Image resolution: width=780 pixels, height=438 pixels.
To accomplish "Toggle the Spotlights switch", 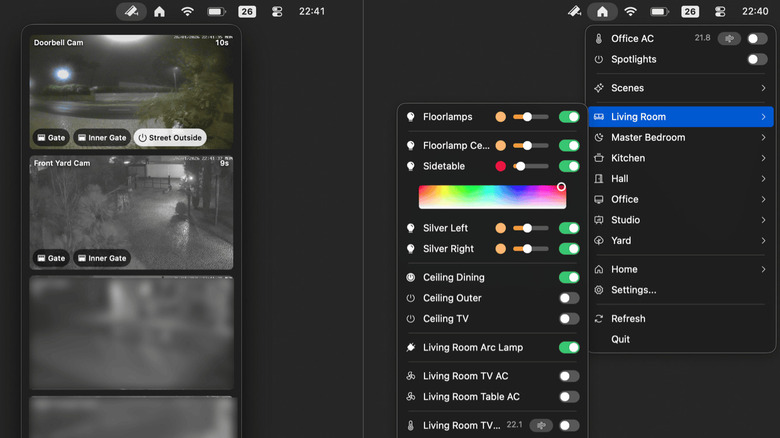I will click(757, 59).
